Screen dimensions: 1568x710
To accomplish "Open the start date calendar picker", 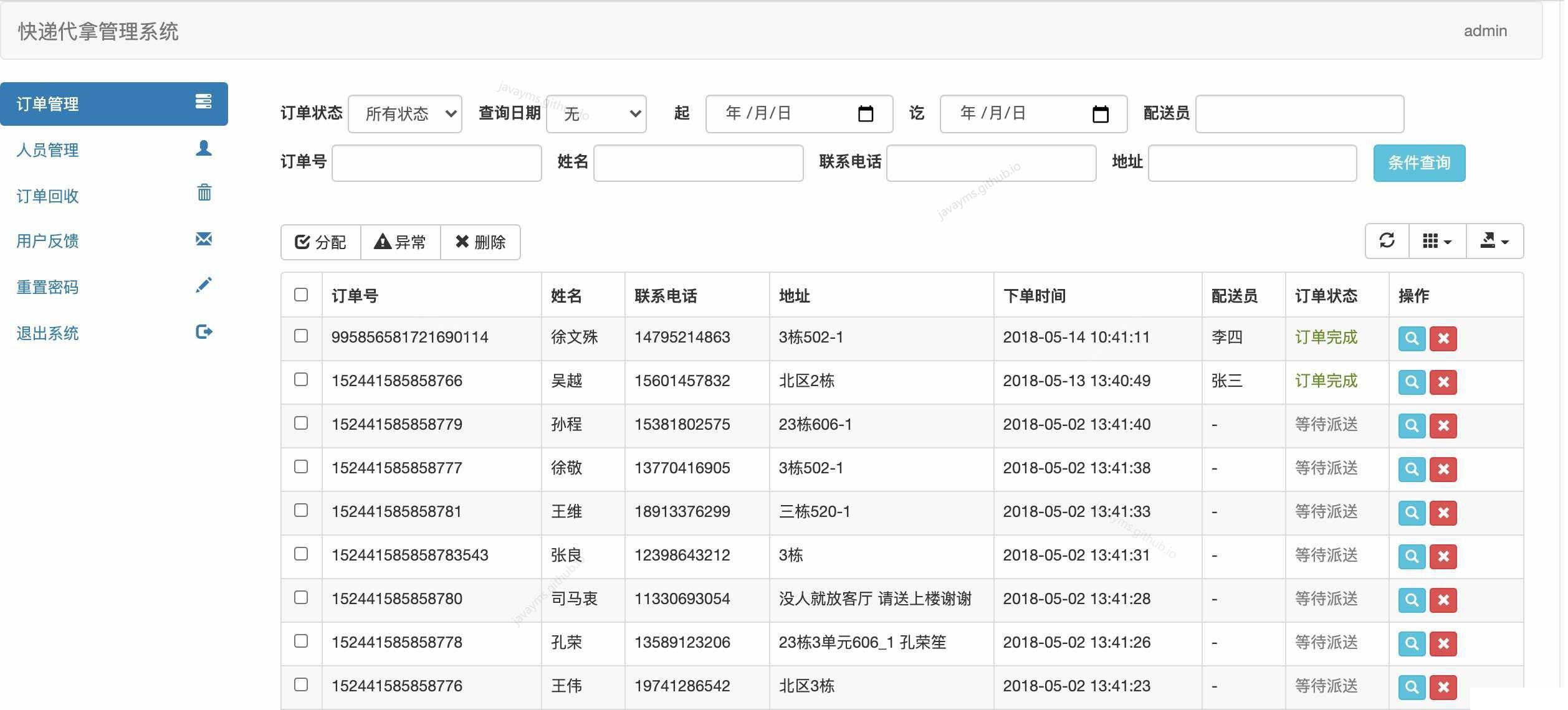I will pyautogui.click(x=866, y=113).
